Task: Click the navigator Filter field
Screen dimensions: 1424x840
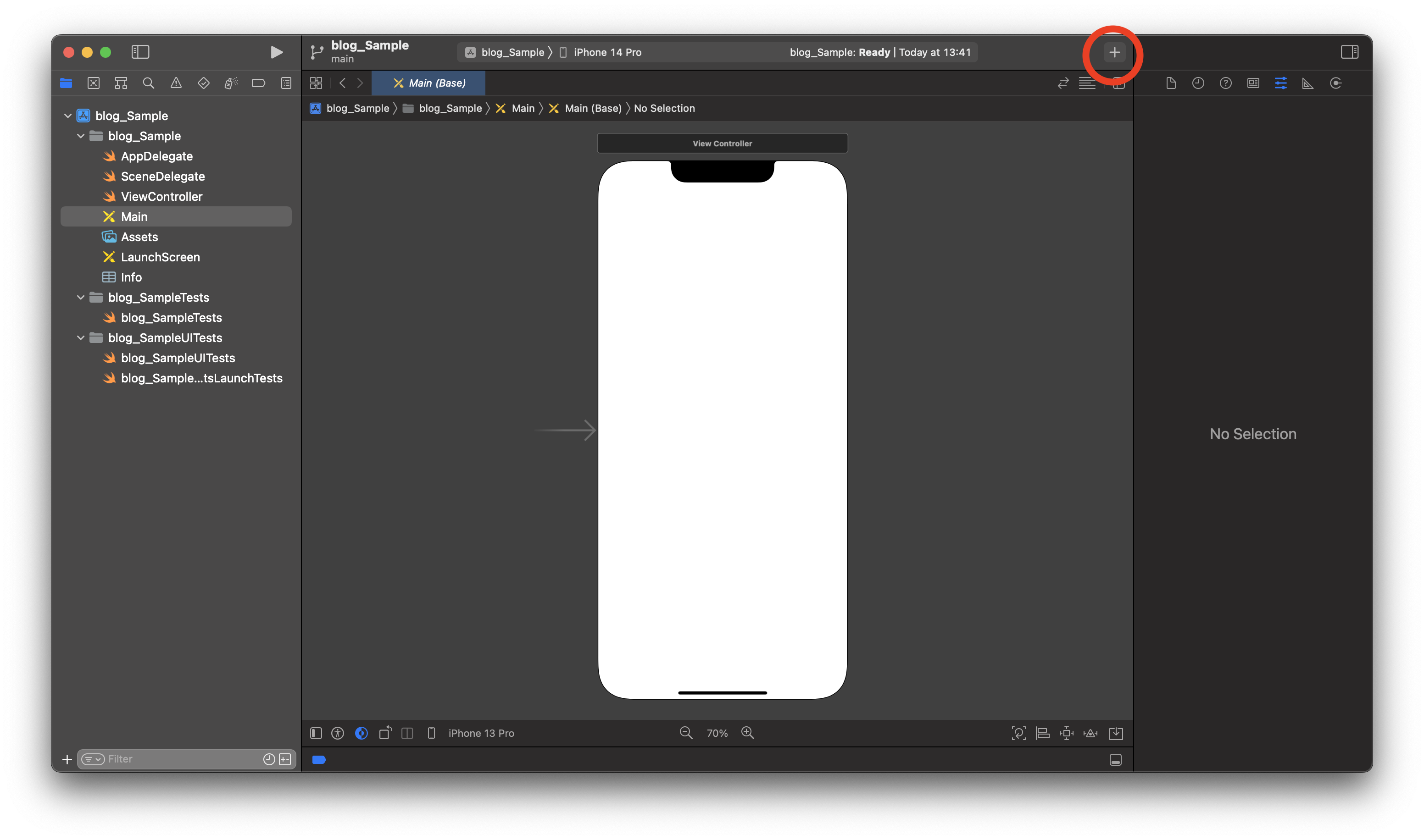Action: click(x=186, y=759)
